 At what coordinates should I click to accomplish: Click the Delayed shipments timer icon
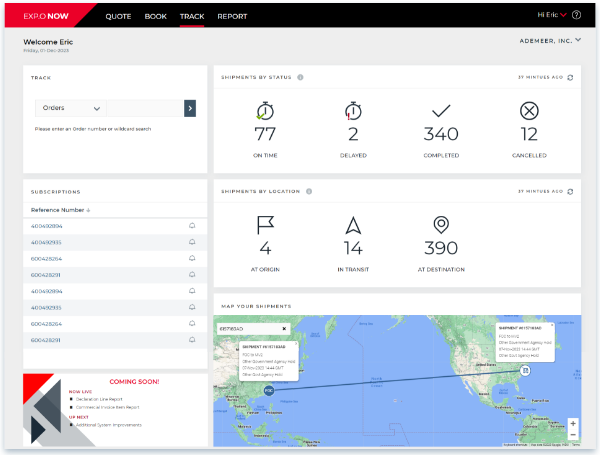point(352,111)
